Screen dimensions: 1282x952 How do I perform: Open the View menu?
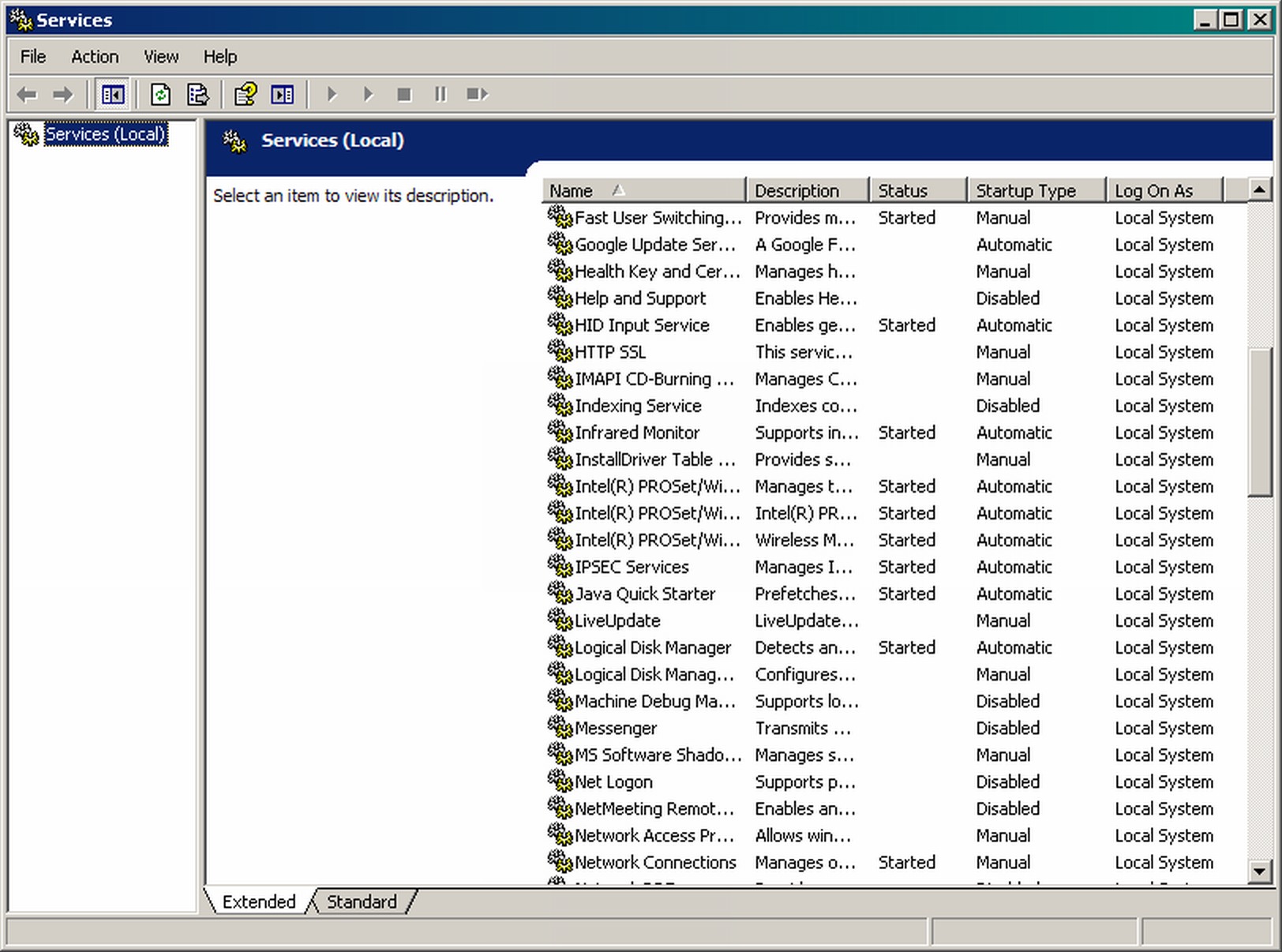click(x=160, y=57)
